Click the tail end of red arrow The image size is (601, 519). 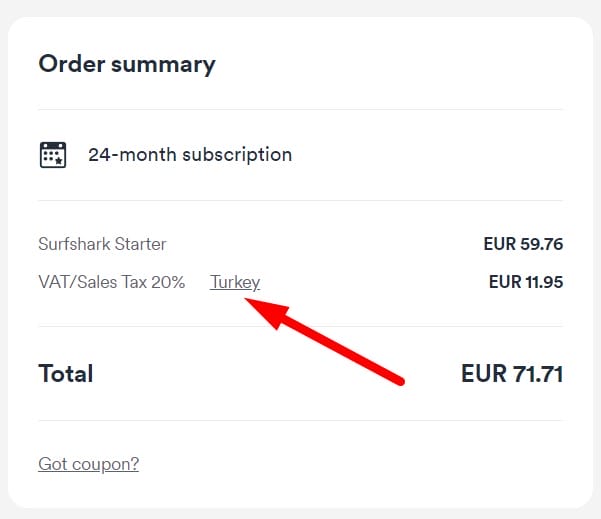[398, 379]
